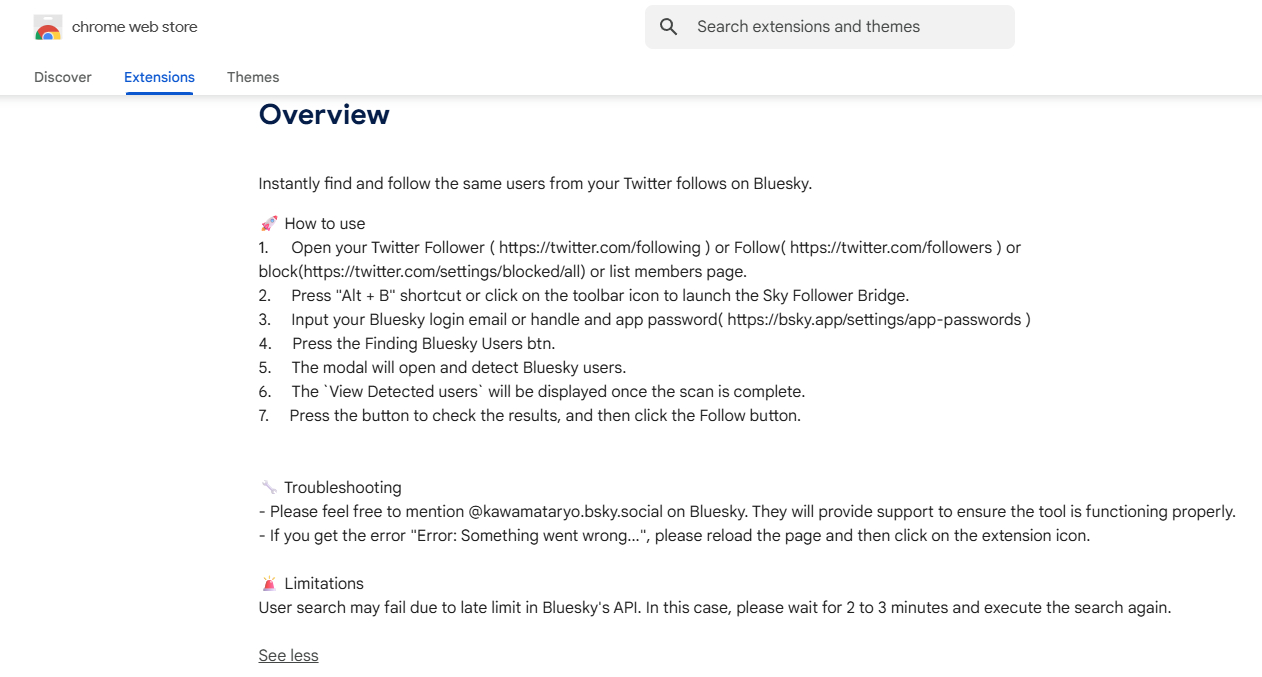Viewport: 1262px width, 677px height.
Task: Switch to the Discover tab
Action: tap(63, 77)
